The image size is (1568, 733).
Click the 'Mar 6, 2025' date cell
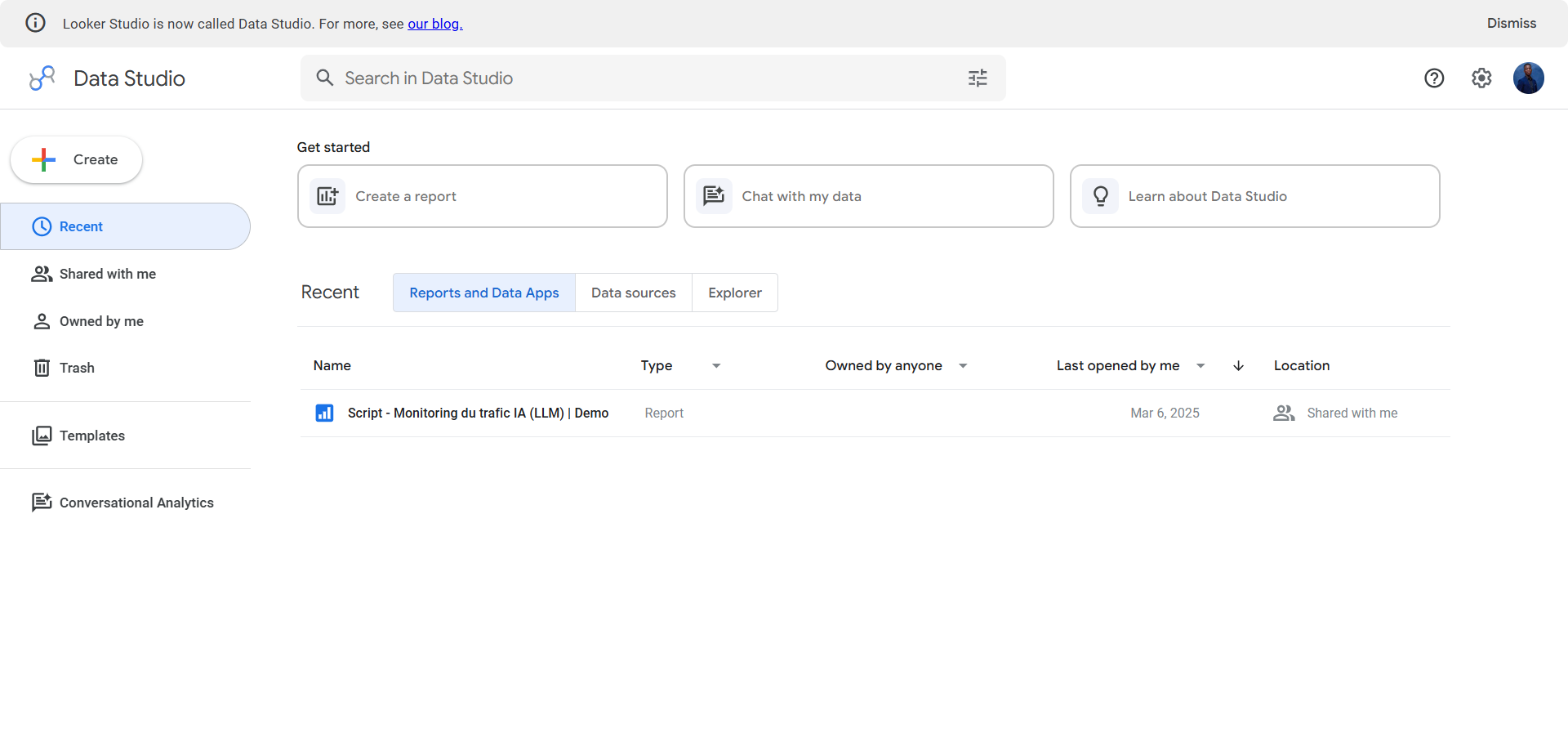(1165, 413)
